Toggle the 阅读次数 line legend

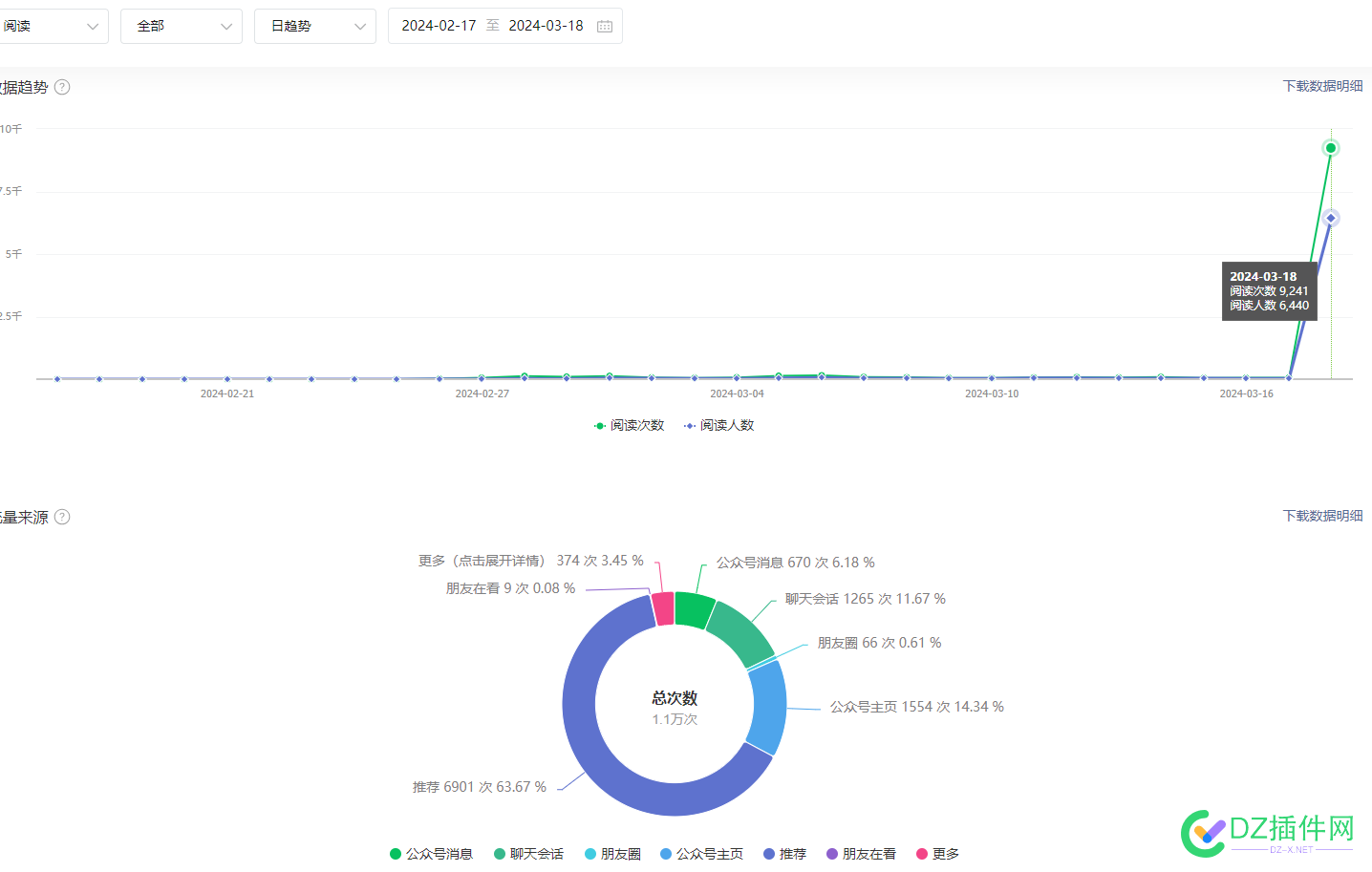[629, 425]
